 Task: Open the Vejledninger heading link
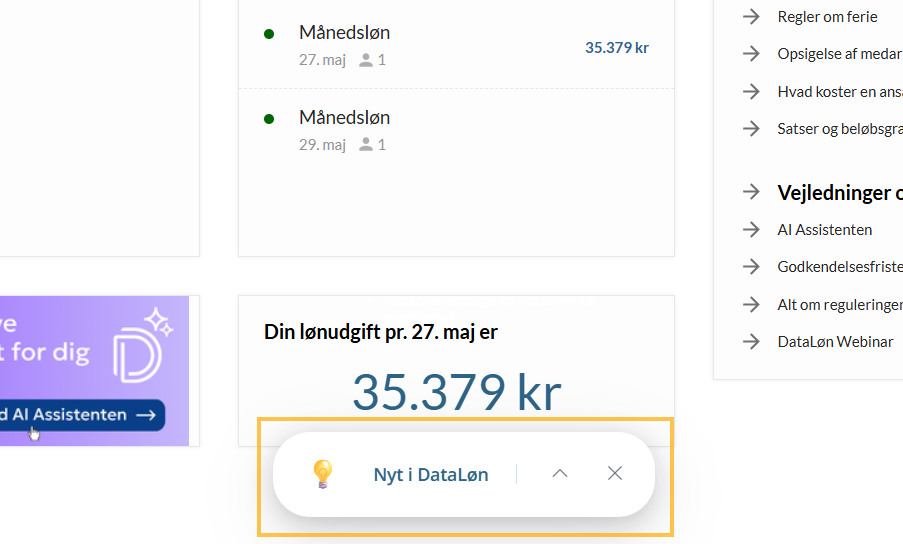(x=840, y=193)
